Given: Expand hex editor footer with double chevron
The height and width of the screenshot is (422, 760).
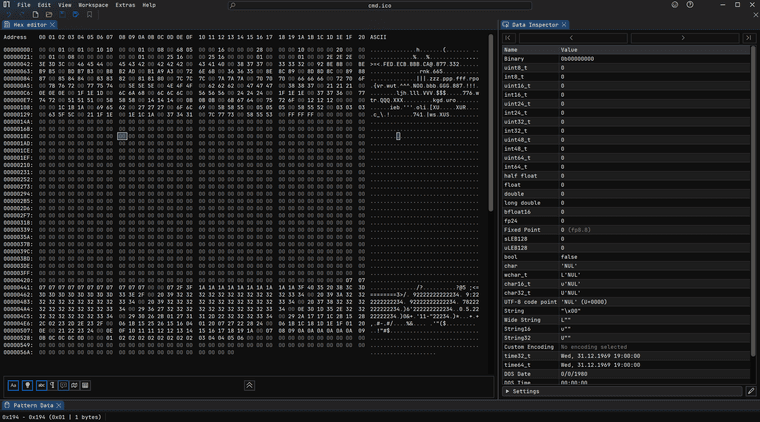Looking at the screenshot, I should point(249,384).
